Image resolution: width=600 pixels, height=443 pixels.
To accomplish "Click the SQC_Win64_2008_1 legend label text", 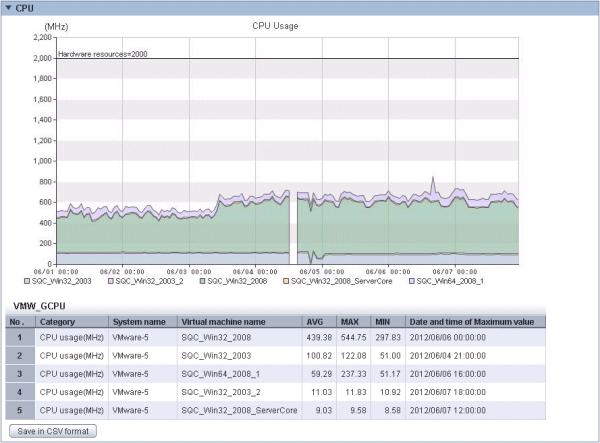I will pos(450,281).
